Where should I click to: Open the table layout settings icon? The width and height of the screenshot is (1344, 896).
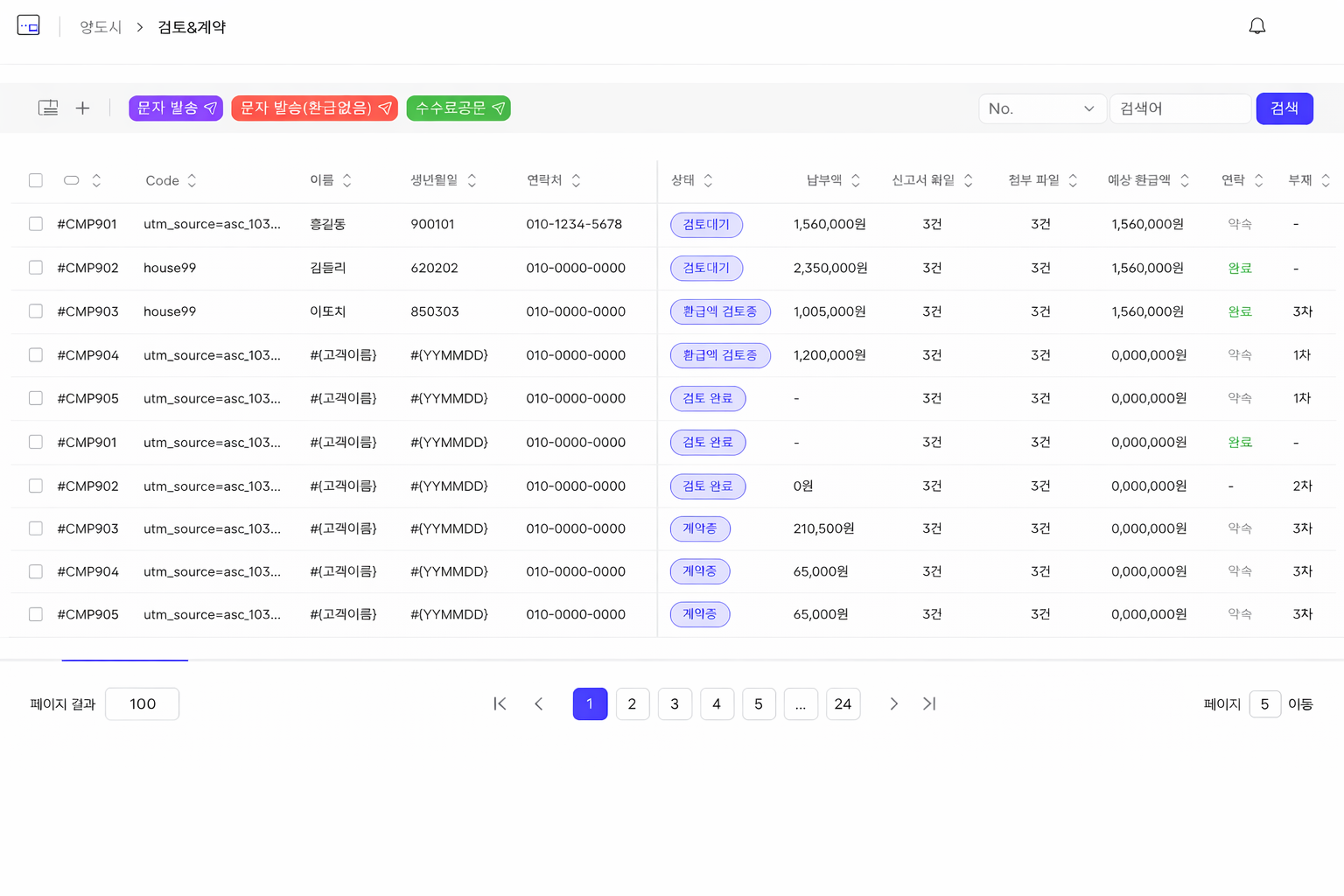point(48,108)
